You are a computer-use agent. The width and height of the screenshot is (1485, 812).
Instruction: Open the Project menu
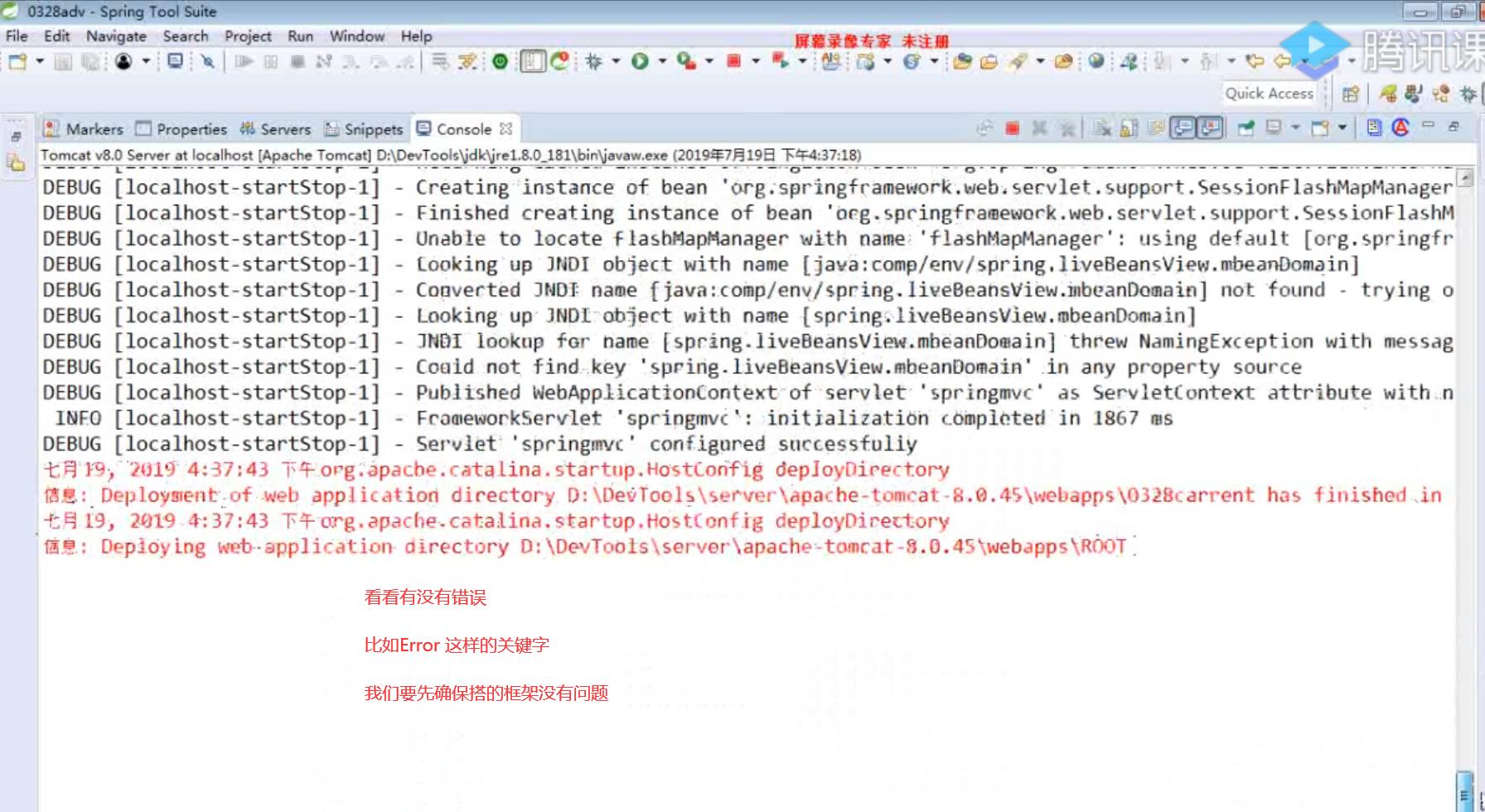pyautogui.click(x=248, y=36)
